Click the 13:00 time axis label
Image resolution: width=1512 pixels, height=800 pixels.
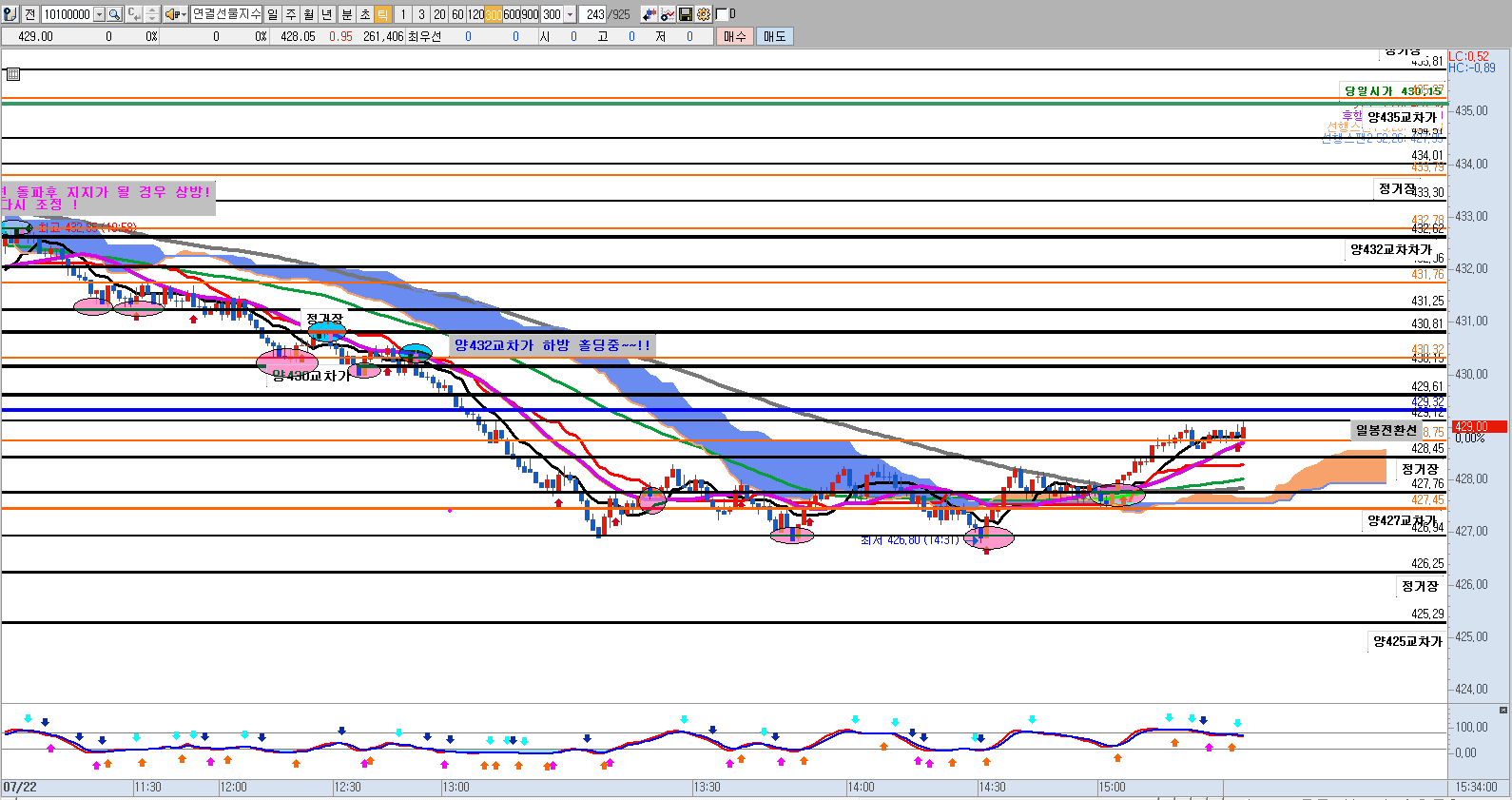456,787
